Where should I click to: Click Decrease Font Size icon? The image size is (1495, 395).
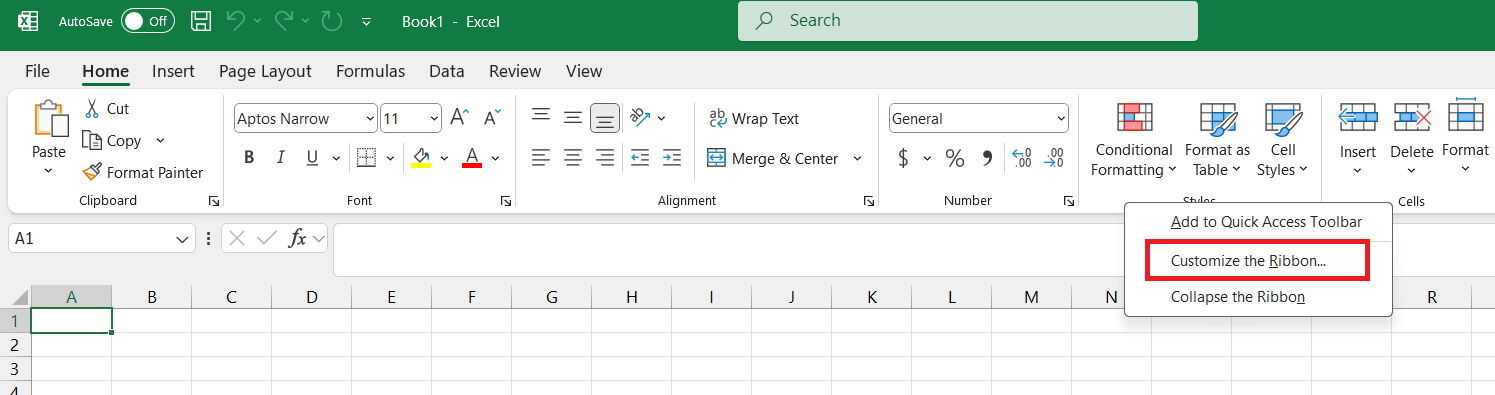tap(492, 118)
